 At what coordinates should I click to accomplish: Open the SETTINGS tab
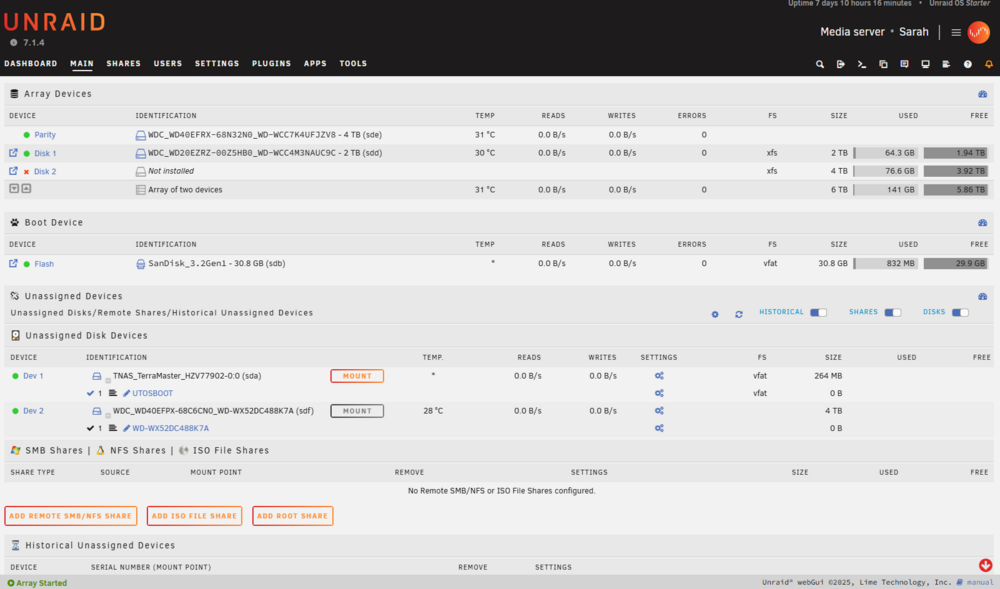coord(217,64)
